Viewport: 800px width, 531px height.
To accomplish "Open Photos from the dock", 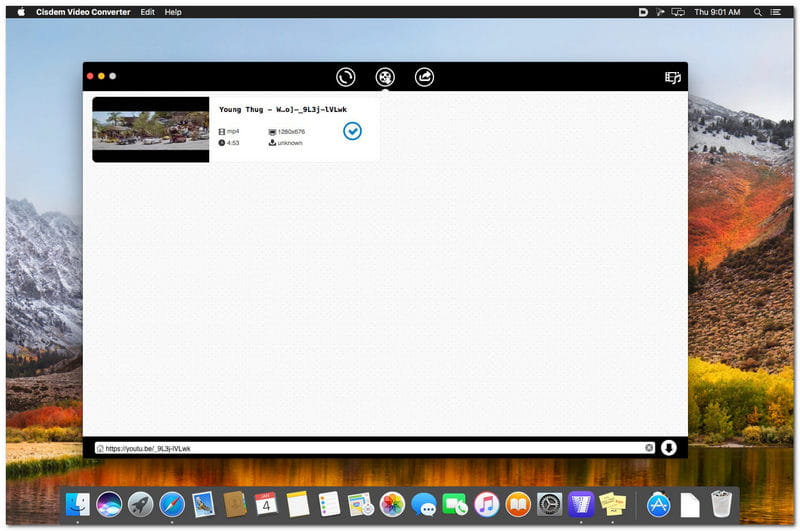I will click(392, 504).
